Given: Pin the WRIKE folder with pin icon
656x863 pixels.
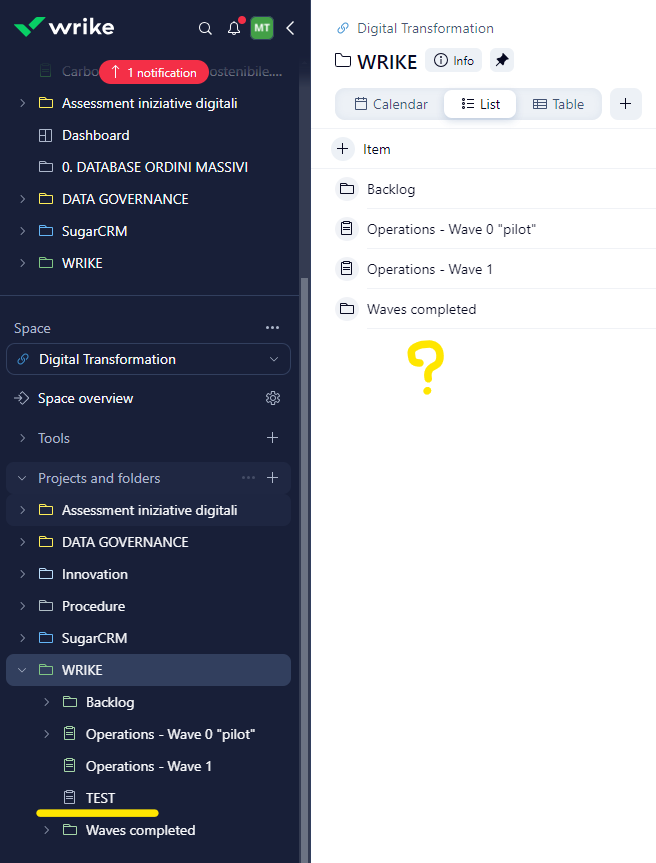Looking at the screenshot, I should 502,60.
